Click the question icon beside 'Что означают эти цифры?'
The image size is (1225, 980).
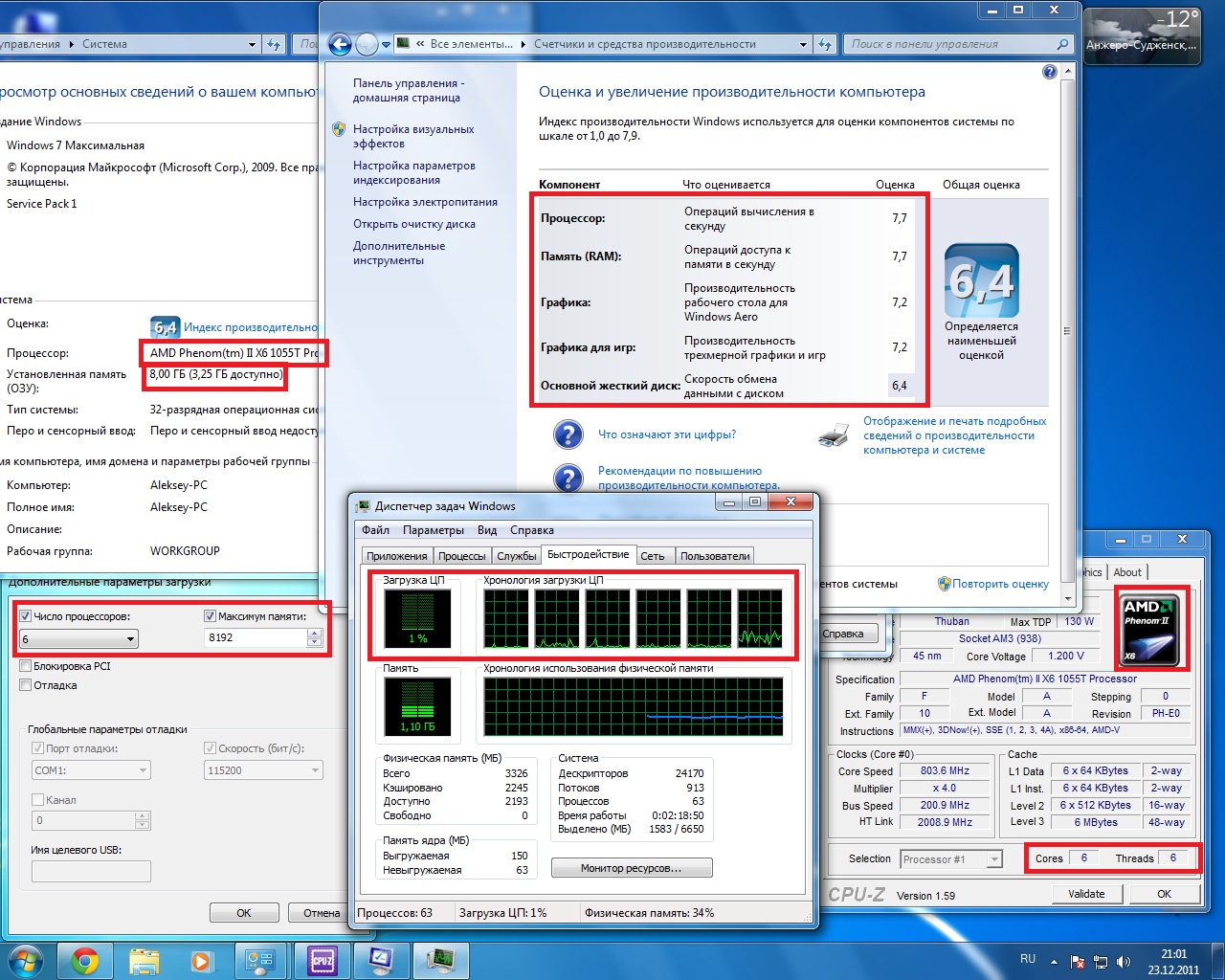pos(568,434)
